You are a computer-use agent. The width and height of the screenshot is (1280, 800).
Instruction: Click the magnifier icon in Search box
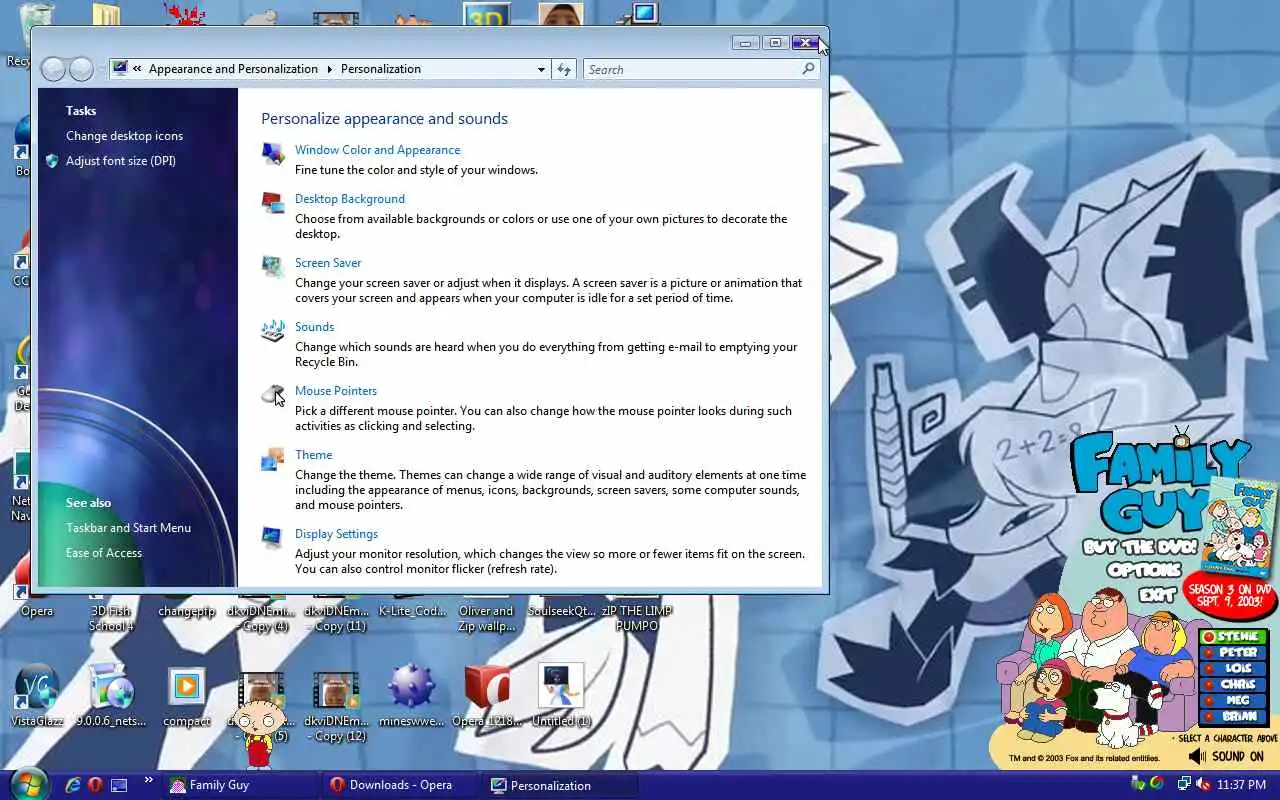[x=808, y=69]
